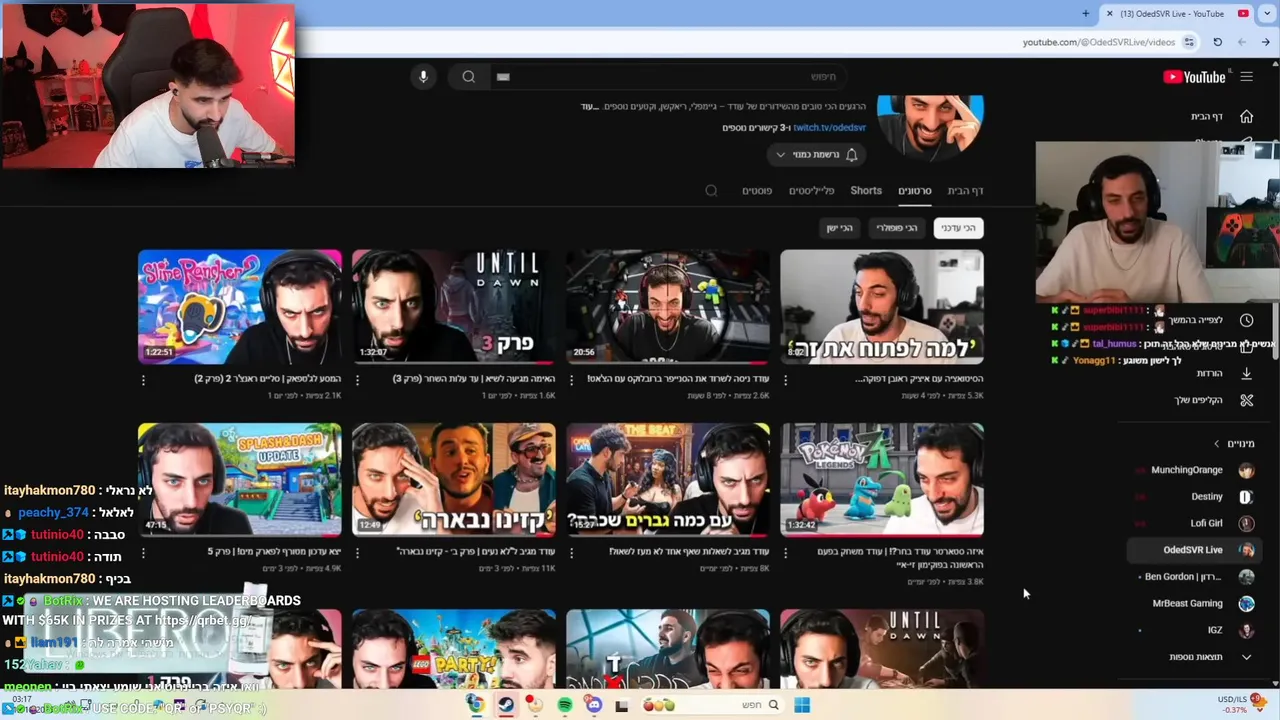Viewport: 1280px width, 720px height.
Task: Click the search magnifier button
Action: [x=469, y=77]
